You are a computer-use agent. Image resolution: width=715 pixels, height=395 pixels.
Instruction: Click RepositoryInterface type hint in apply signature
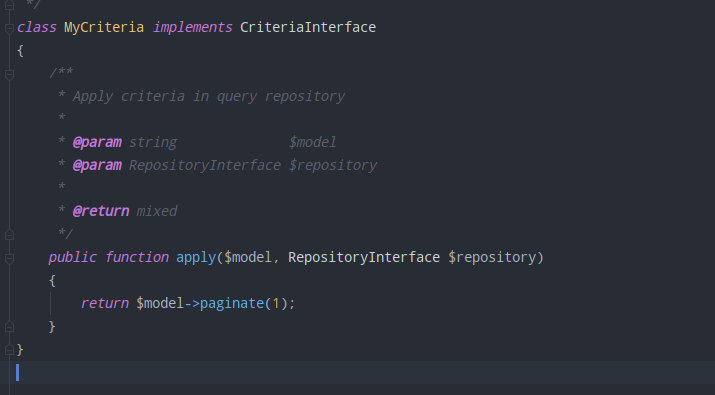click(x=364, y=257)
